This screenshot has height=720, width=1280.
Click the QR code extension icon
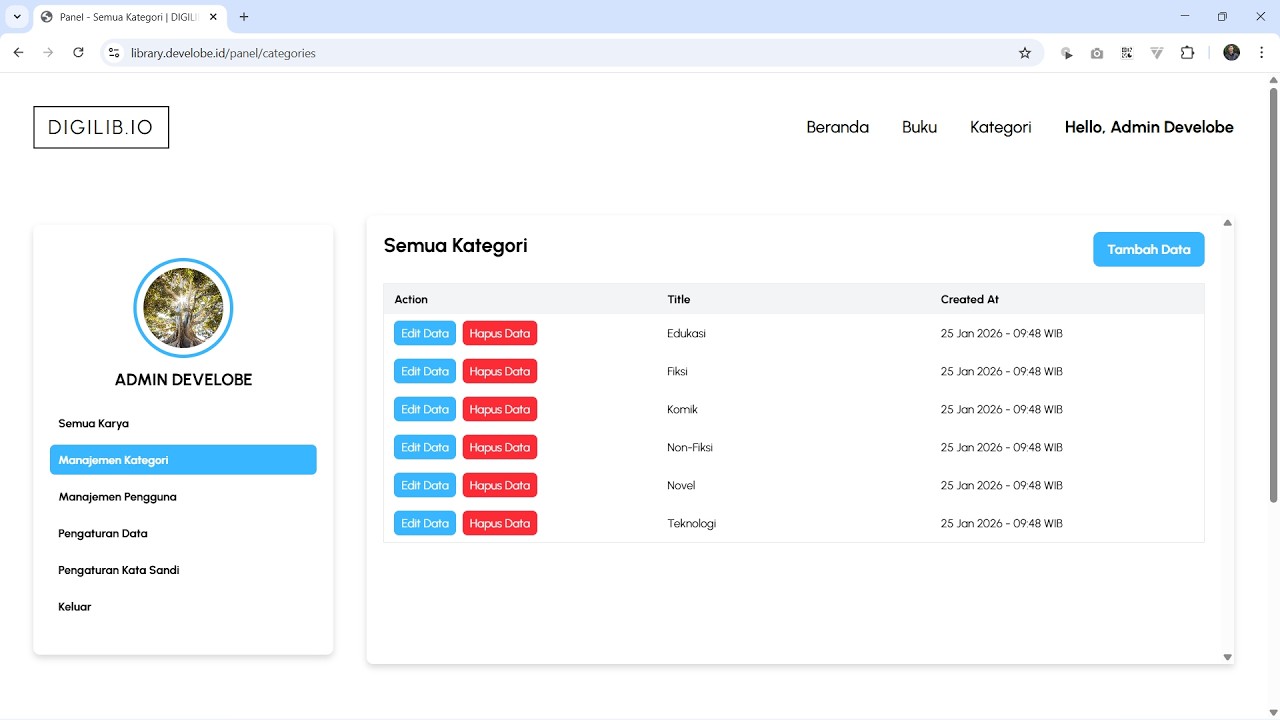click(1127, 53)
